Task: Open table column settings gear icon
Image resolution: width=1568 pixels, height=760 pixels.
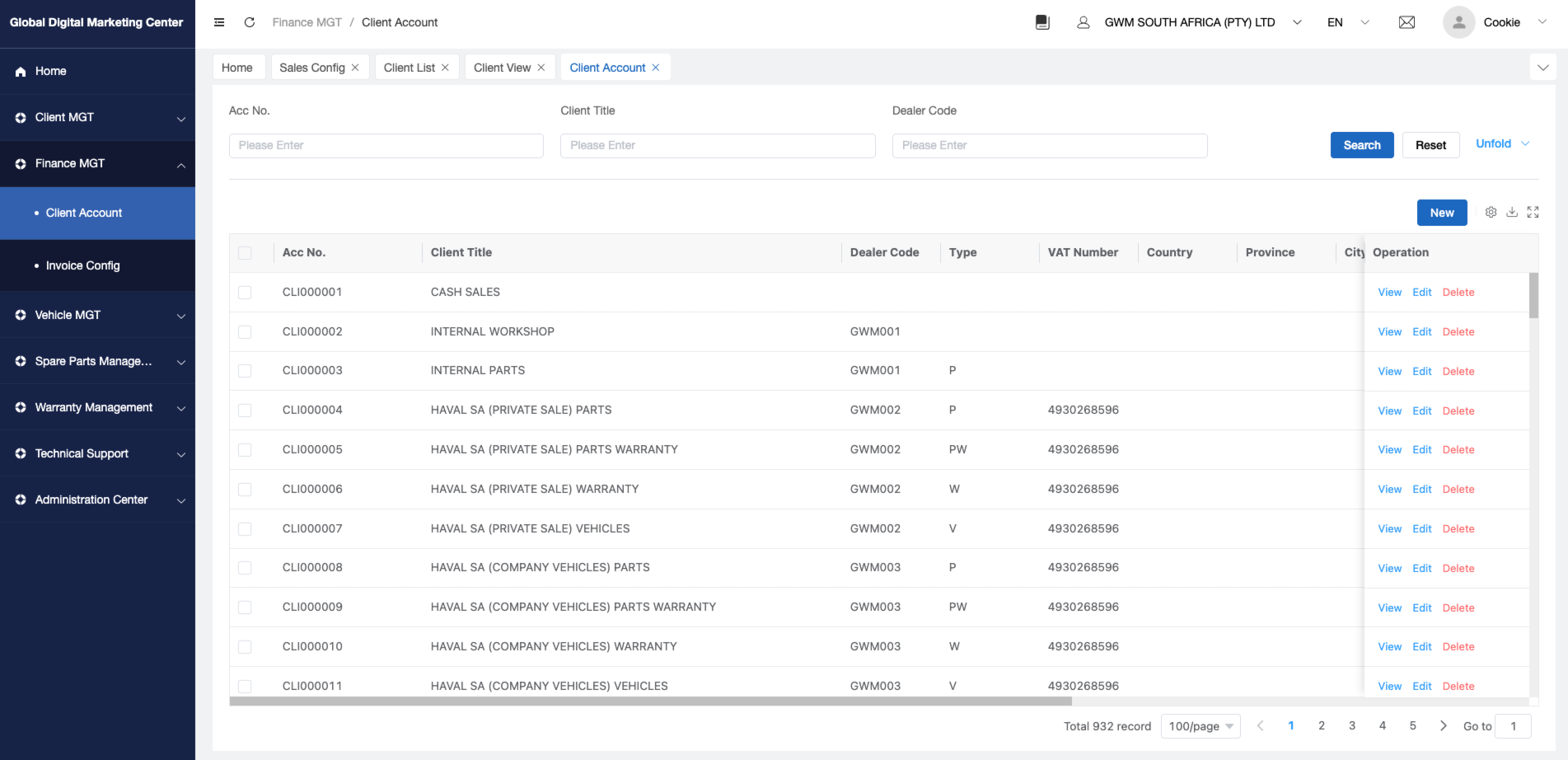Action: [1491, 213]
